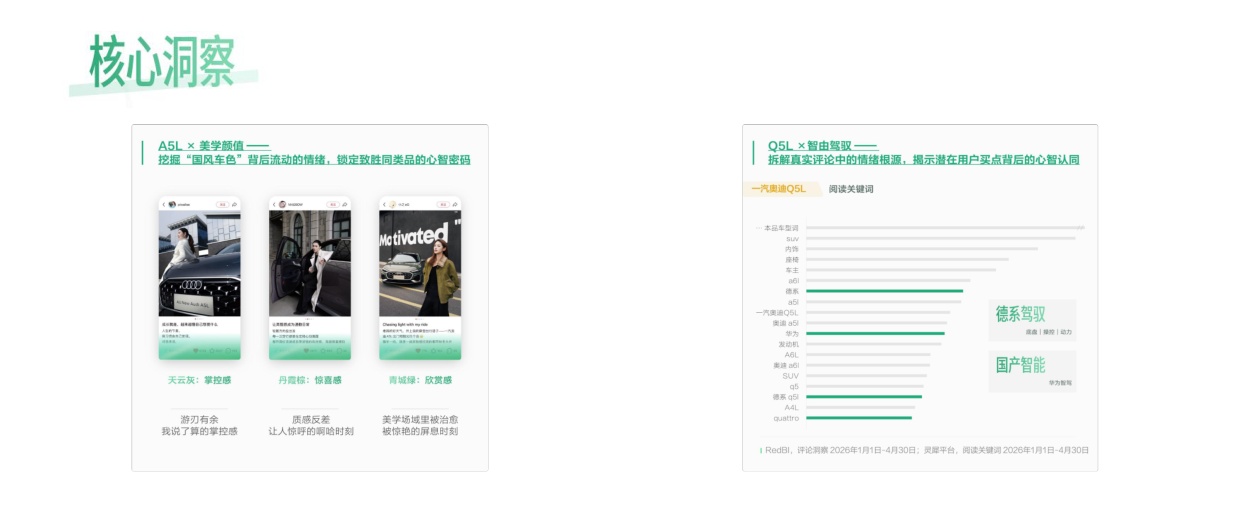The height and width of the screenshot is (532, 1241).
Task: Tap the follow button in the 青城绿 phone mockup
Action: click(x=443, y=204)
